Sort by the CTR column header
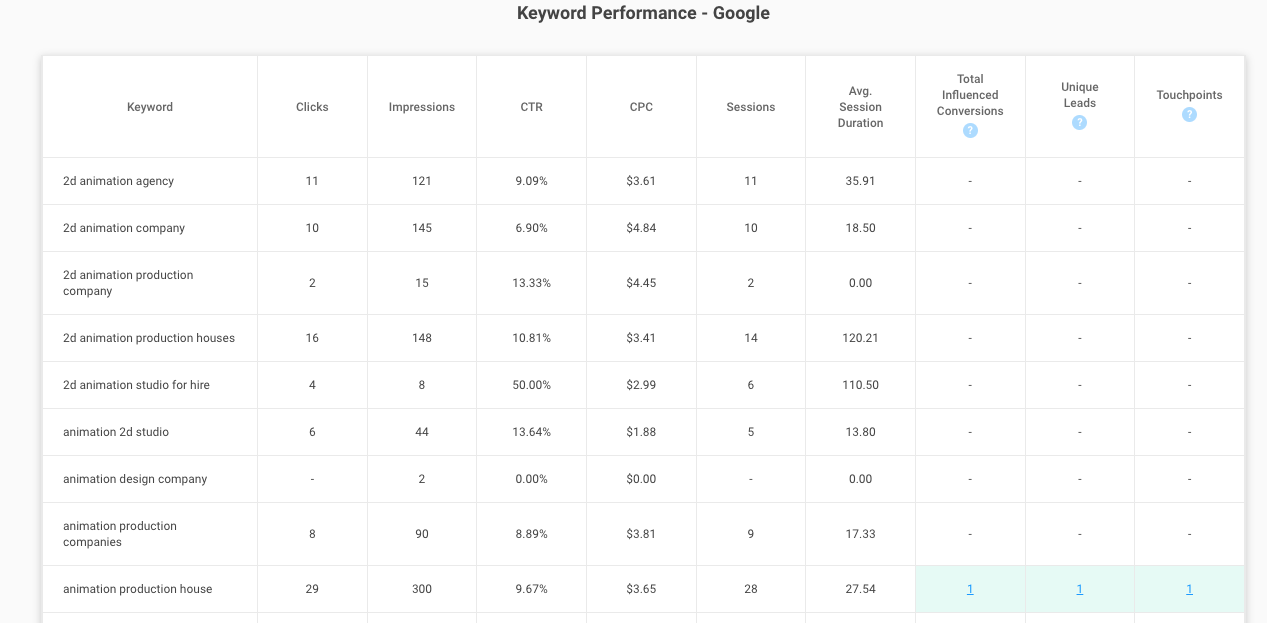The image size is (1267, 623). tap(532, 107)
